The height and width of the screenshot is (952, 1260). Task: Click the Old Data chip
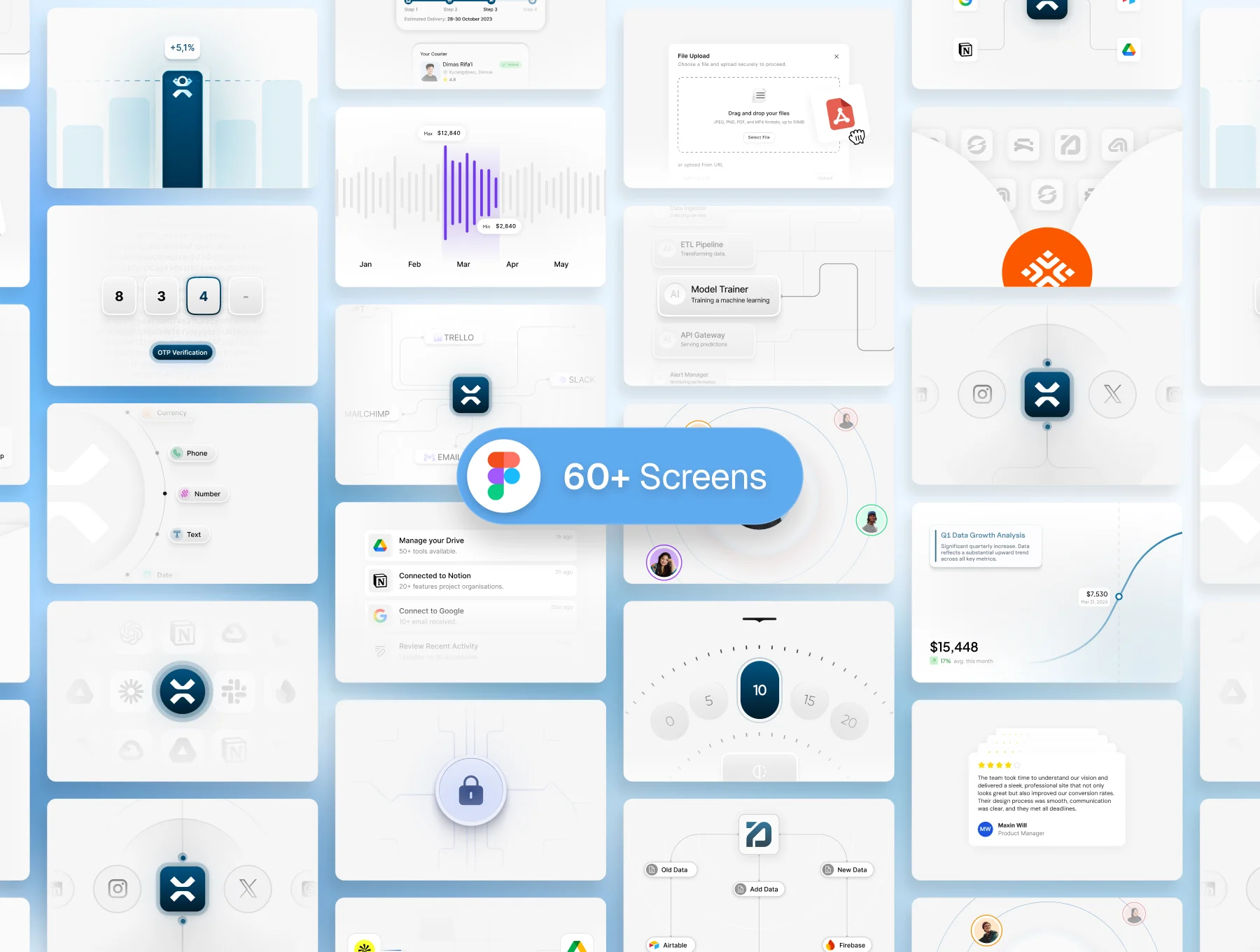click(x=671, y=870)
